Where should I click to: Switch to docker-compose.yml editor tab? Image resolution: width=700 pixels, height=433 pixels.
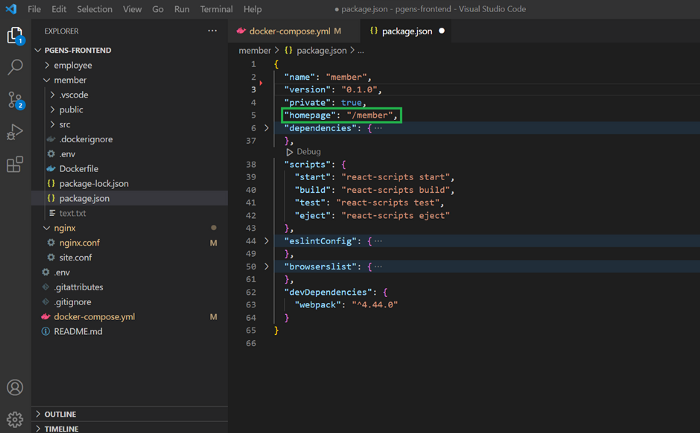point(295,31)
